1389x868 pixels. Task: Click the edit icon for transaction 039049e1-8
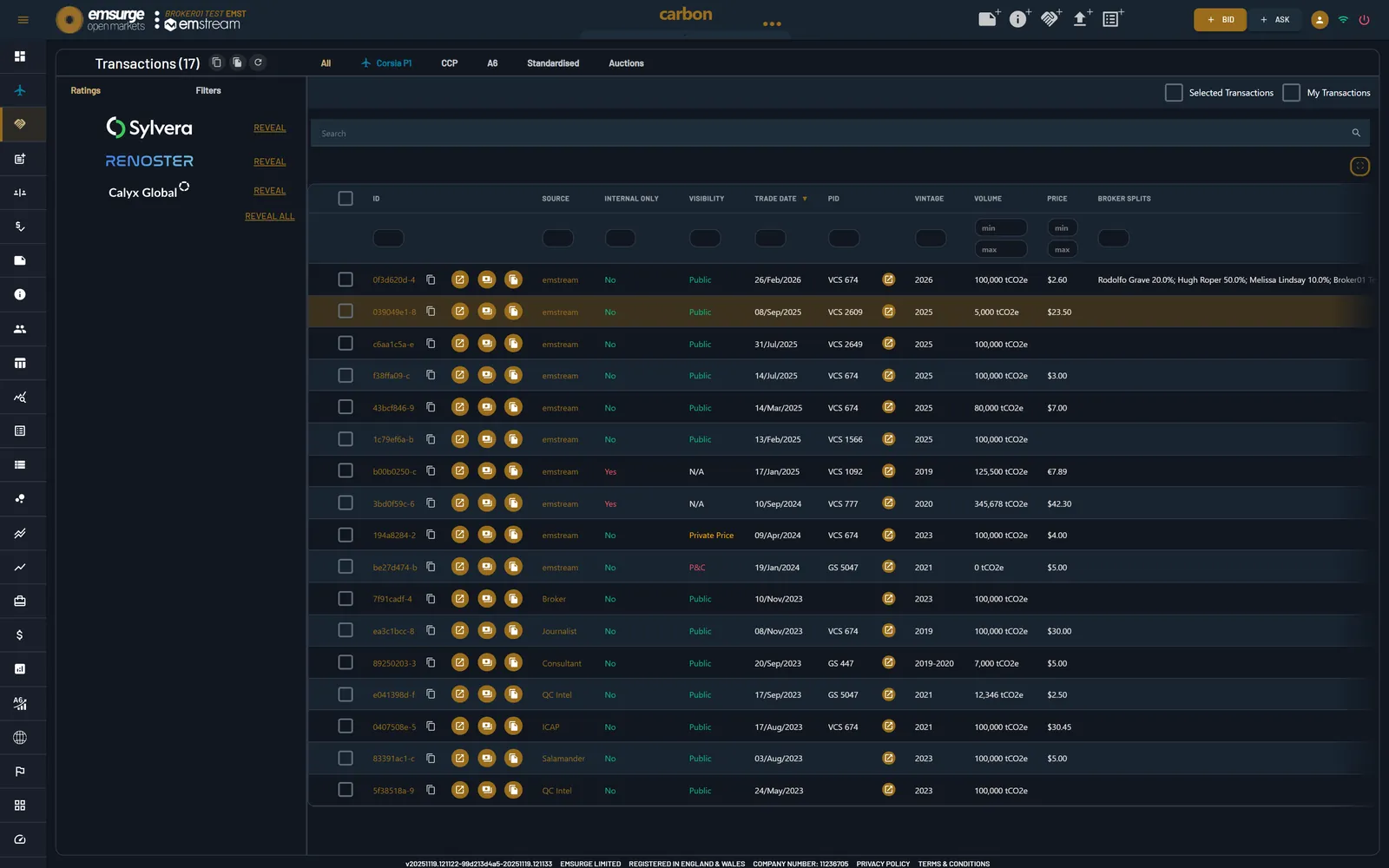460,312
